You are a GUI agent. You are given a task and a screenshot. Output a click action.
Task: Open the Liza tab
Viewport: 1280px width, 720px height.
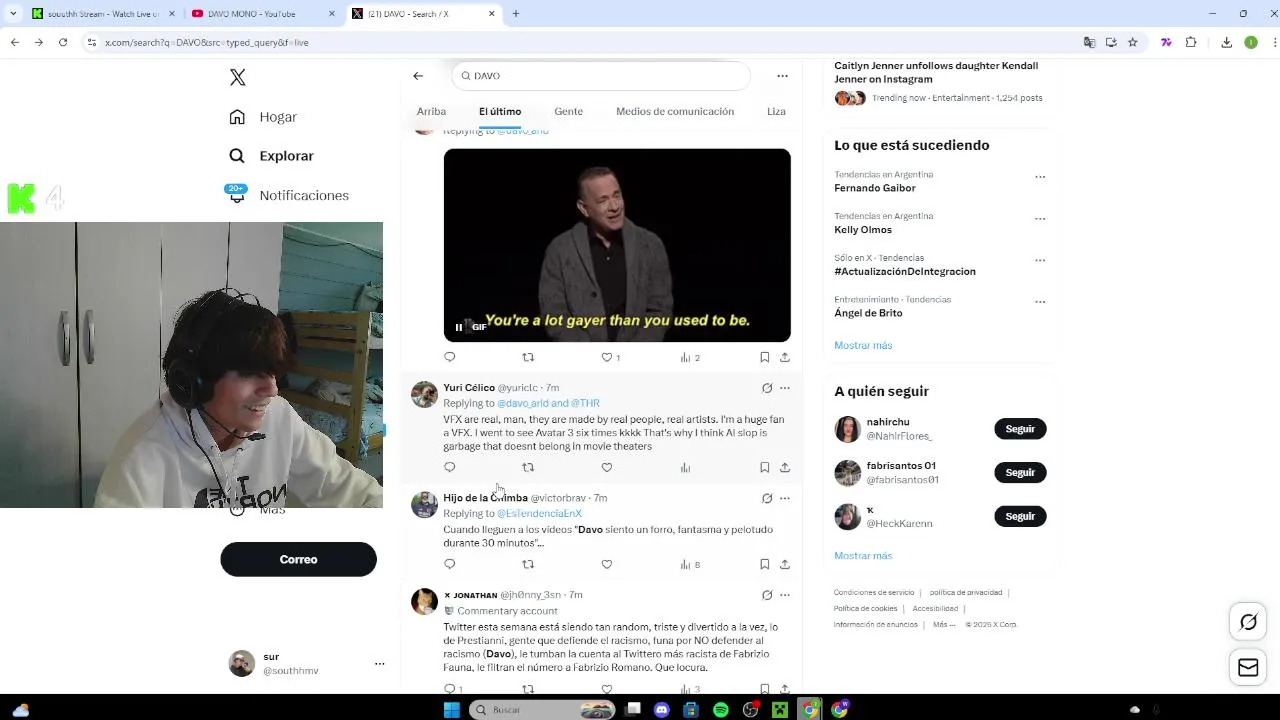776,111
